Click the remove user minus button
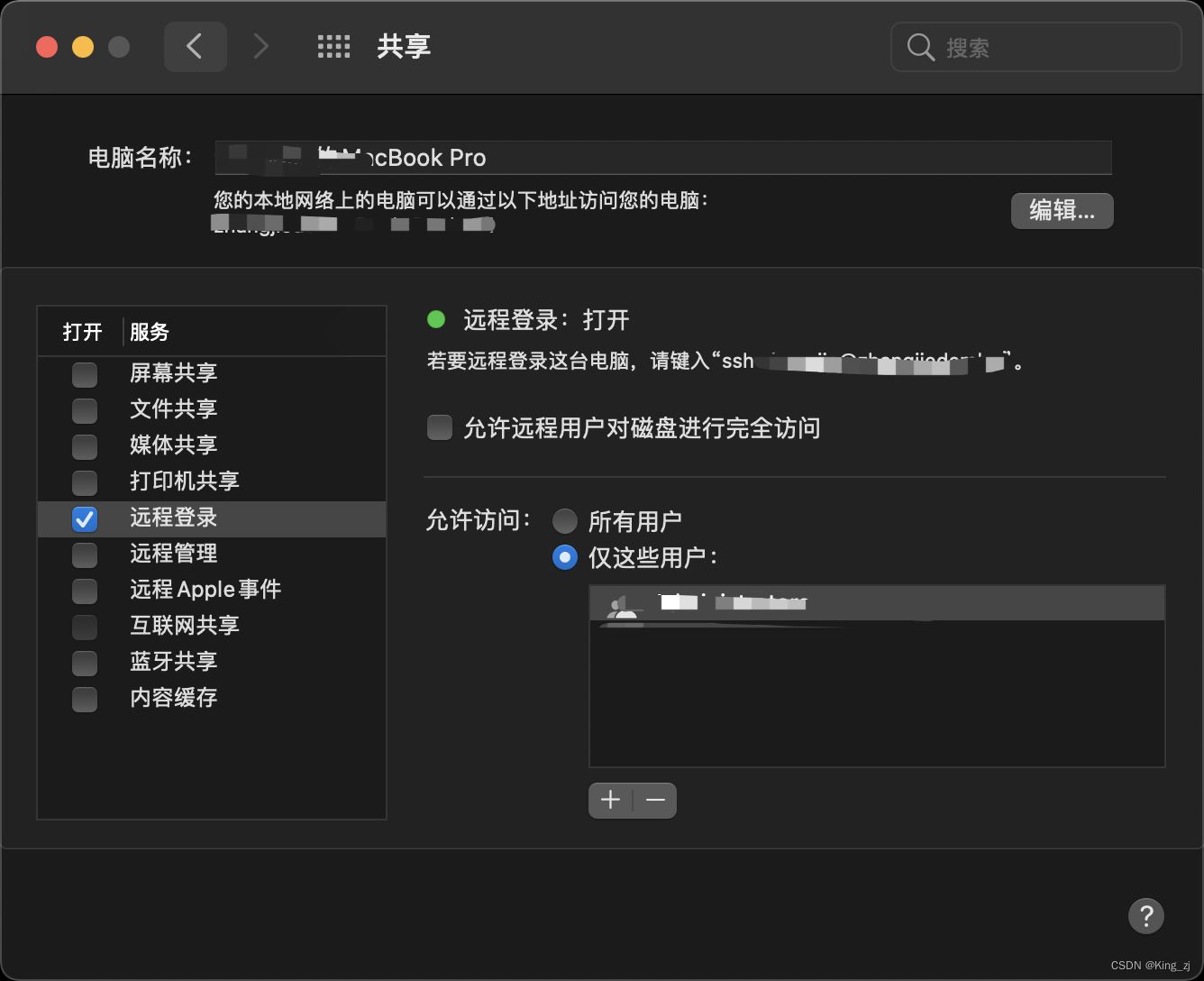The image size is (1204, 981). click(655, 801)
